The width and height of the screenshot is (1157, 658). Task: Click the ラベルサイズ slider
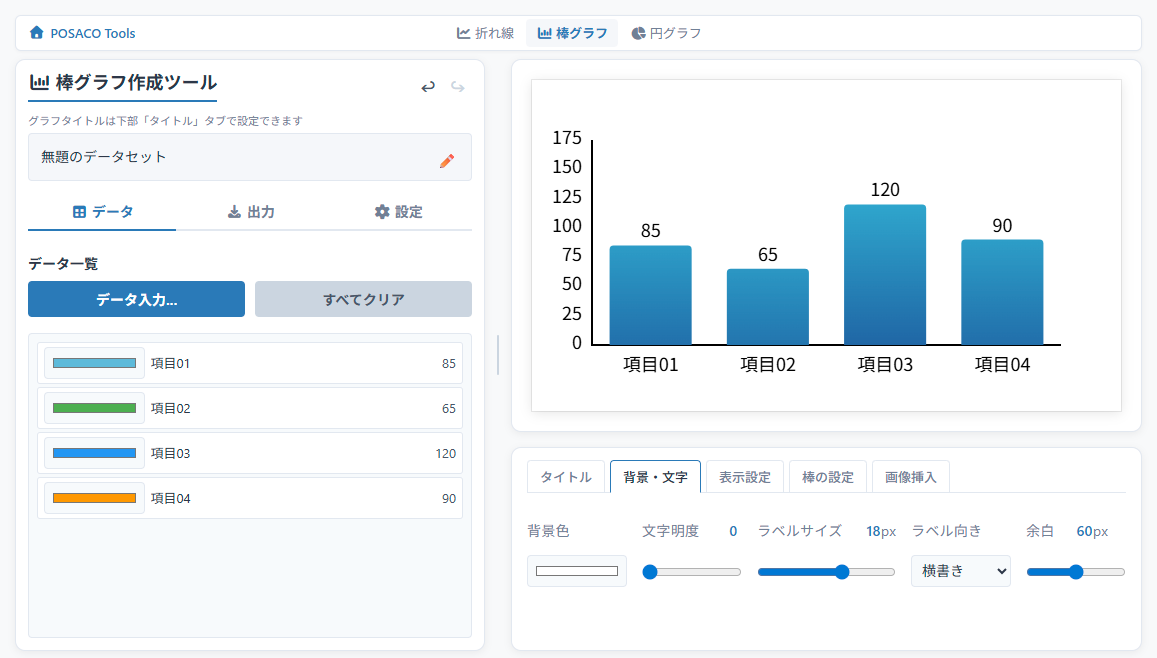click(826, 572)
